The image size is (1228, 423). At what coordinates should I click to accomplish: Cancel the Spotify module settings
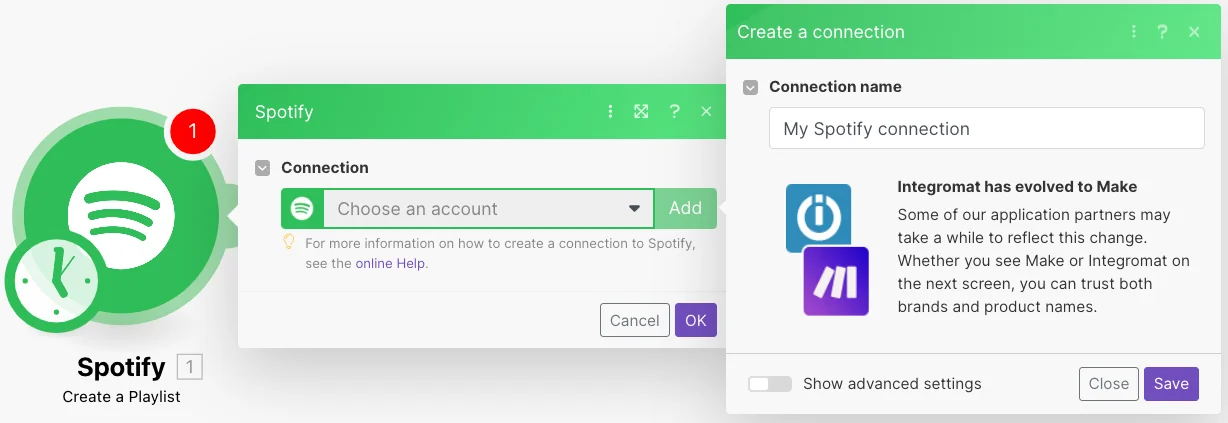634,320
